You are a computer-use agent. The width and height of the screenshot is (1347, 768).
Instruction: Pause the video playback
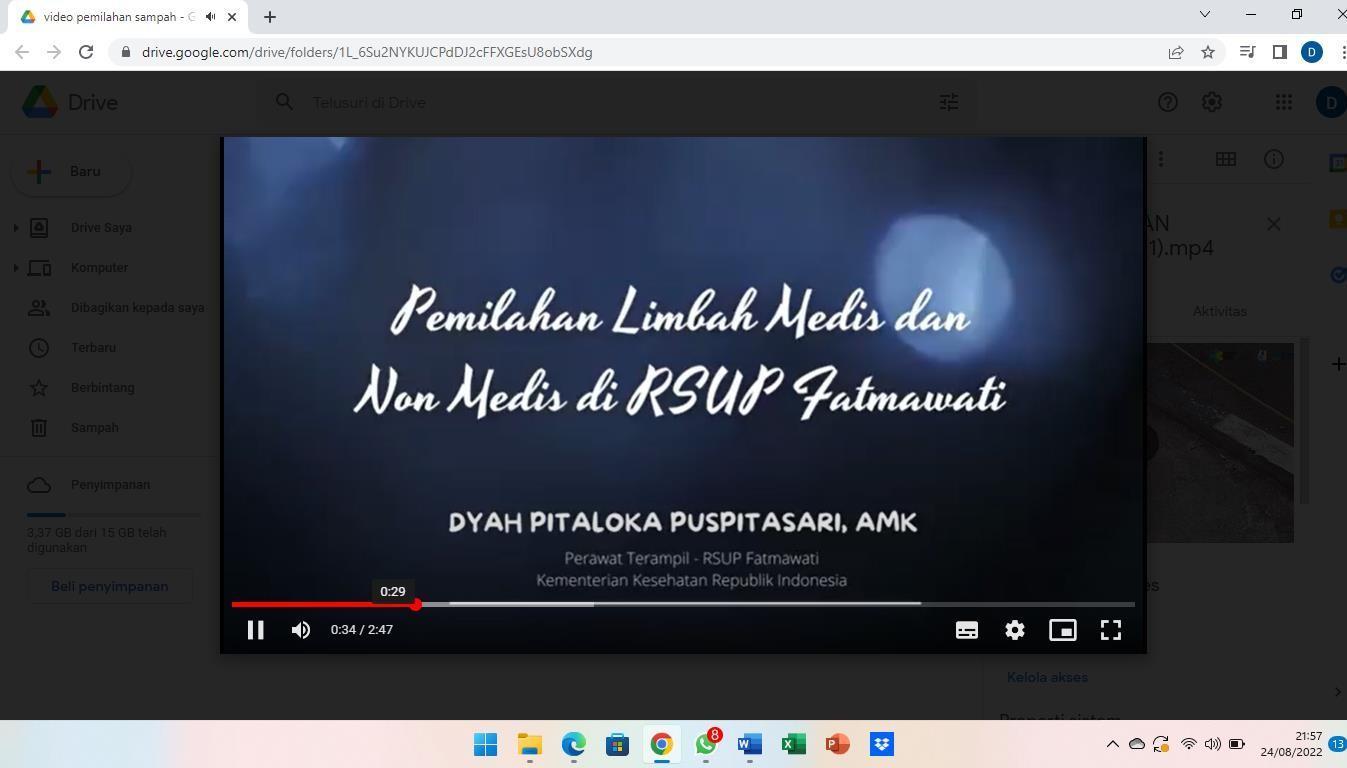coord(255,630)
